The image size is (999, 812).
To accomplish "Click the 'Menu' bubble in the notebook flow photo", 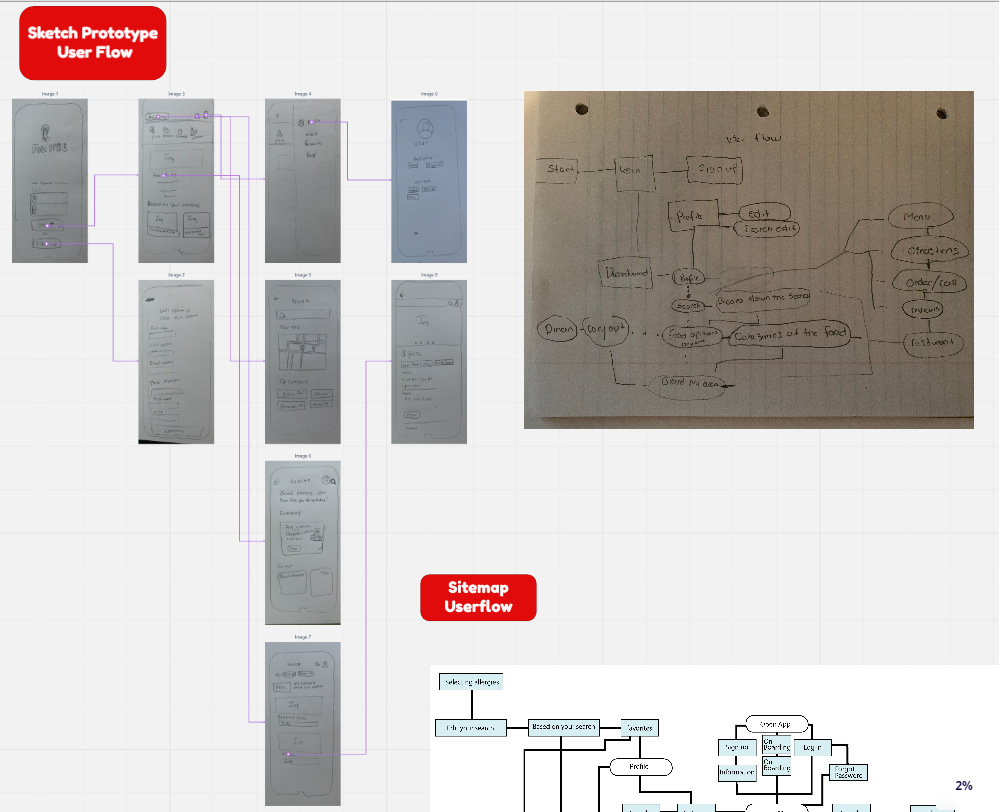I will pyautogui.click(x=920, y=217).
